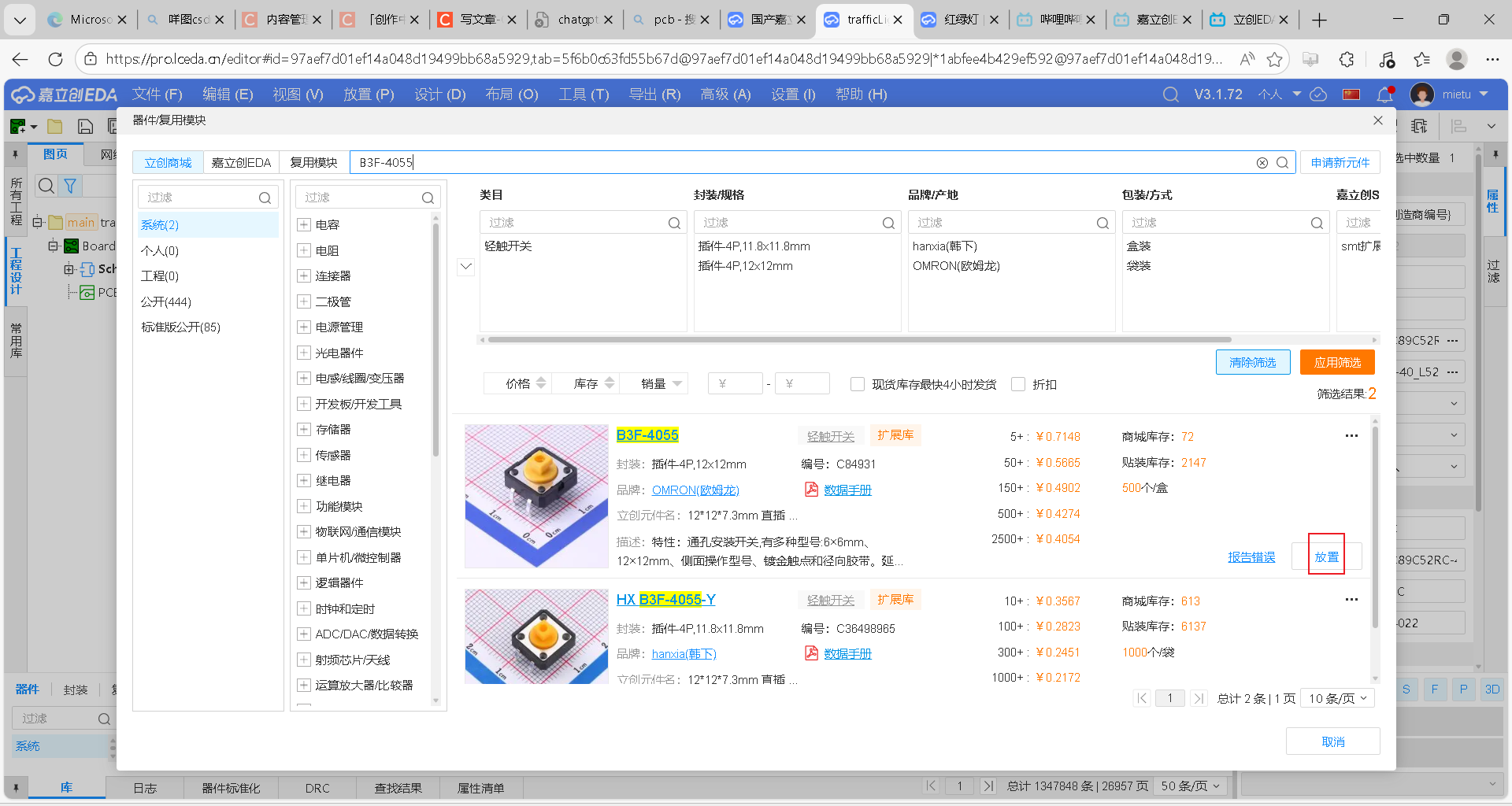The width and height of the screenshot is (1512, 806).
Task: Open the 设计 menu
Action: (x=439, y=94)
